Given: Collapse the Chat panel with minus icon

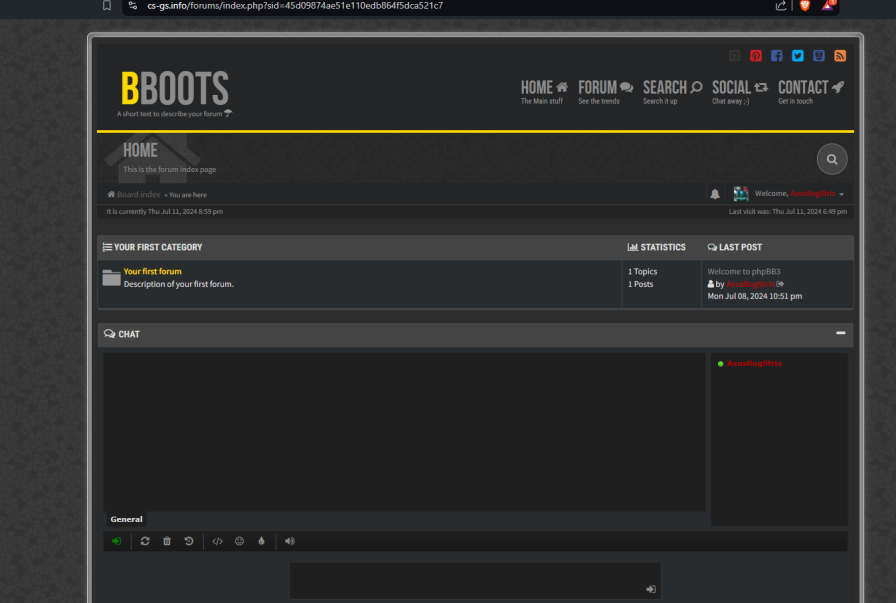Looking at the screenshot, I should tap(841, 333).
